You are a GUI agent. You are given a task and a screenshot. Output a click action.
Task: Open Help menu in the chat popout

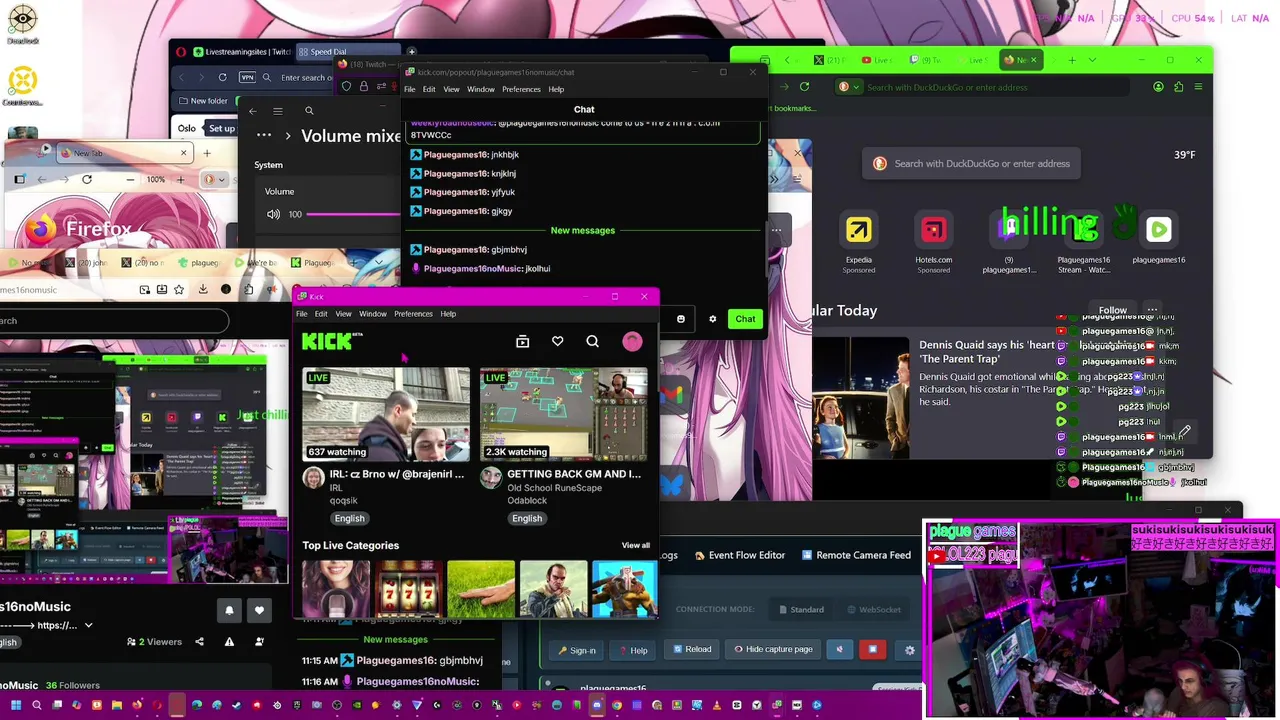coord(556,89)
